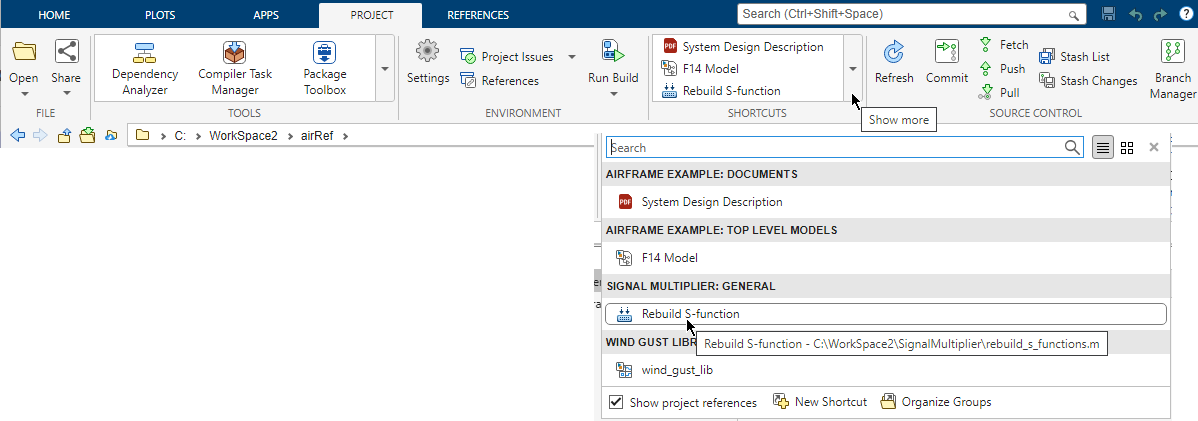Switch shortcuts to list view
Image resolution: width=1198 pixels, height=421 pixels.
1102,147
